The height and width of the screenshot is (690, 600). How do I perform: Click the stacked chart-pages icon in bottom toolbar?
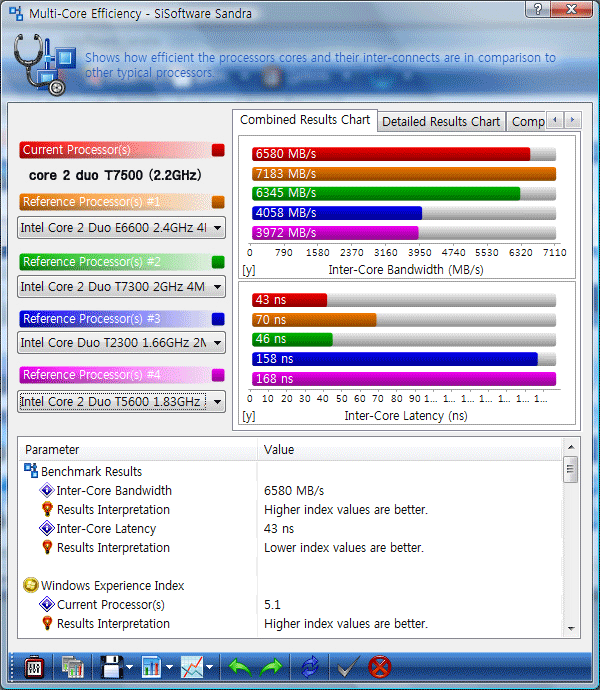[73, 668]
